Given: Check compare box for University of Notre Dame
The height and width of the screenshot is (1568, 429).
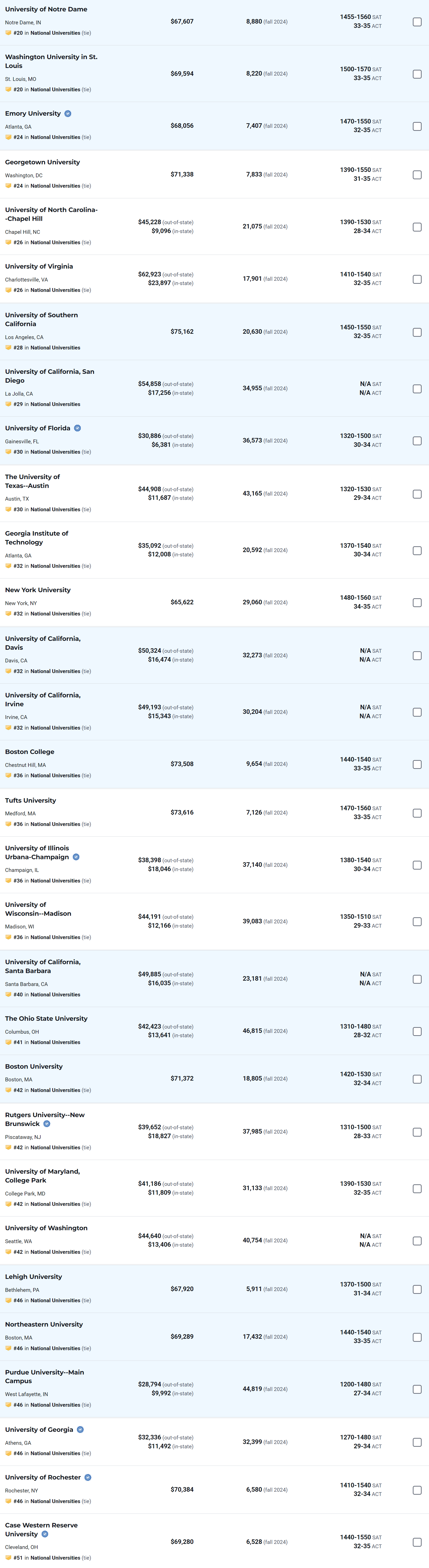Looking at the screenshot, I should tap(417, 22).
